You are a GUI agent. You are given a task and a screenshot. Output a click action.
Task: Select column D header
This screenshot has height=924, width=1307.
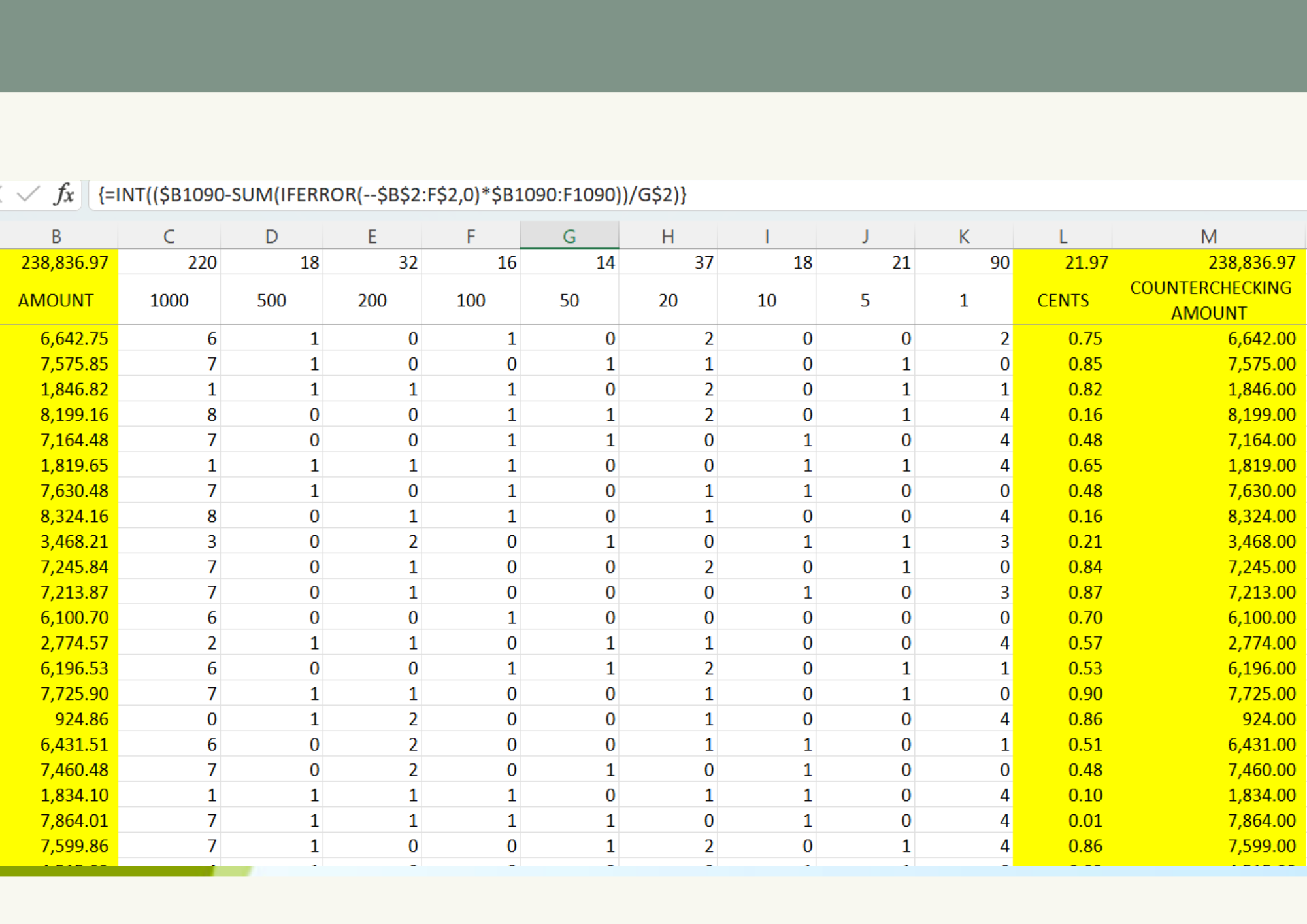pos(272,236)
